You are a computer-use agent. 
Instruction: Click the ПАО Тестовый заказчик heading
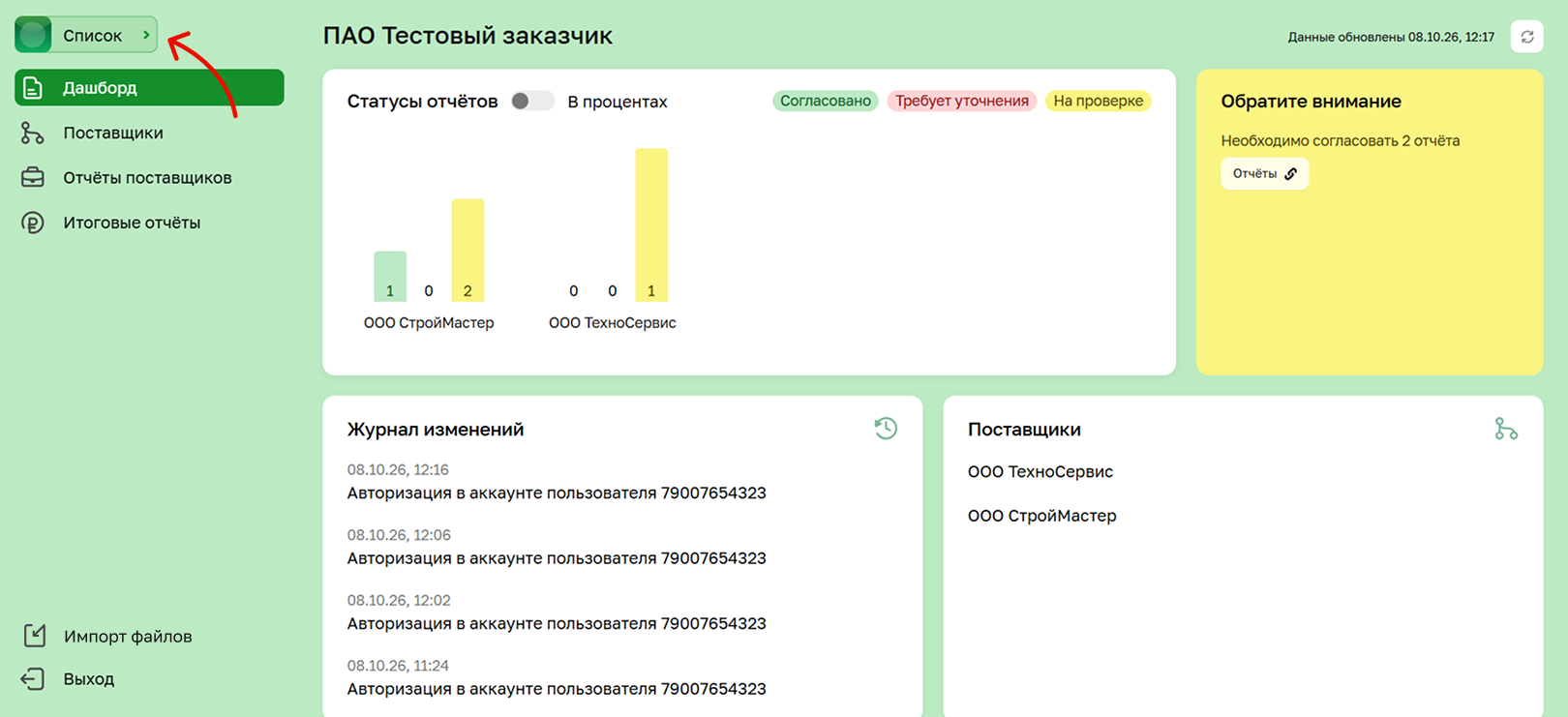pyautogui.click(x=467, y=36)
